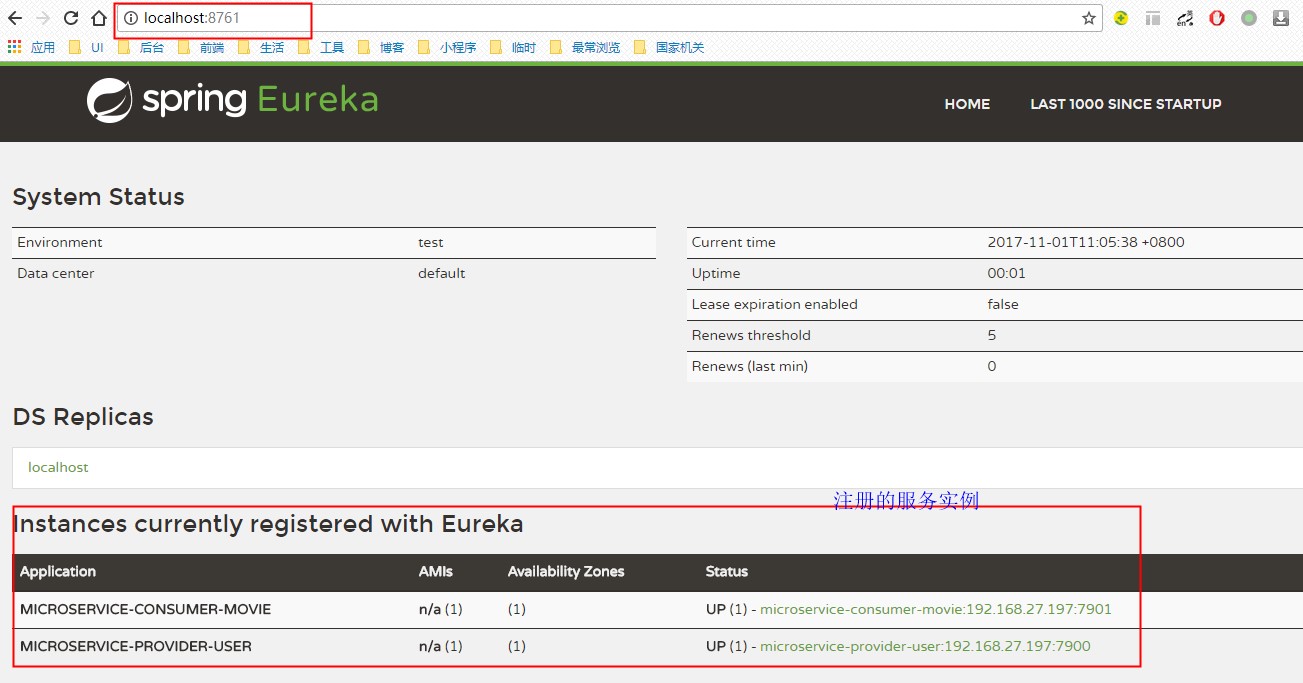Open the 小程序 bookmark folder

(x=447, y=47)
